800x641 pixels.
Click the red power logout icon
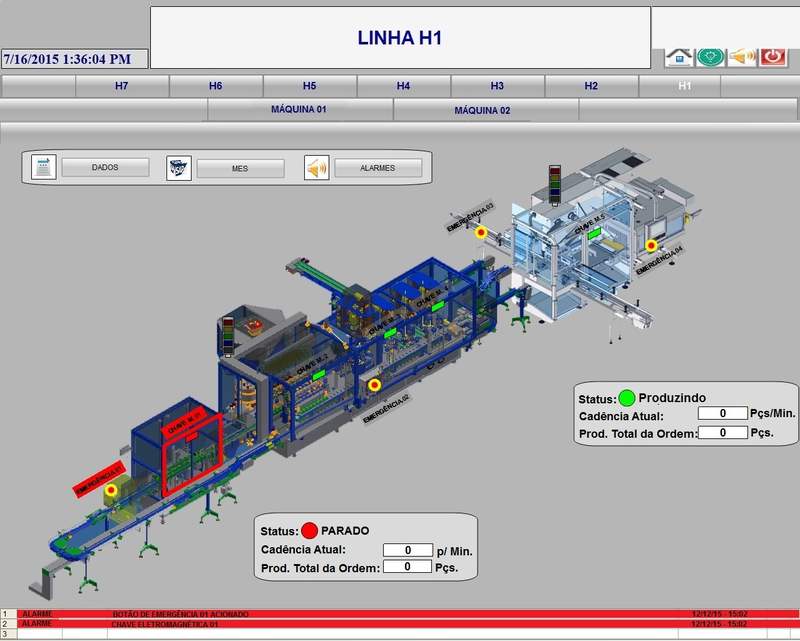(773, 57)
